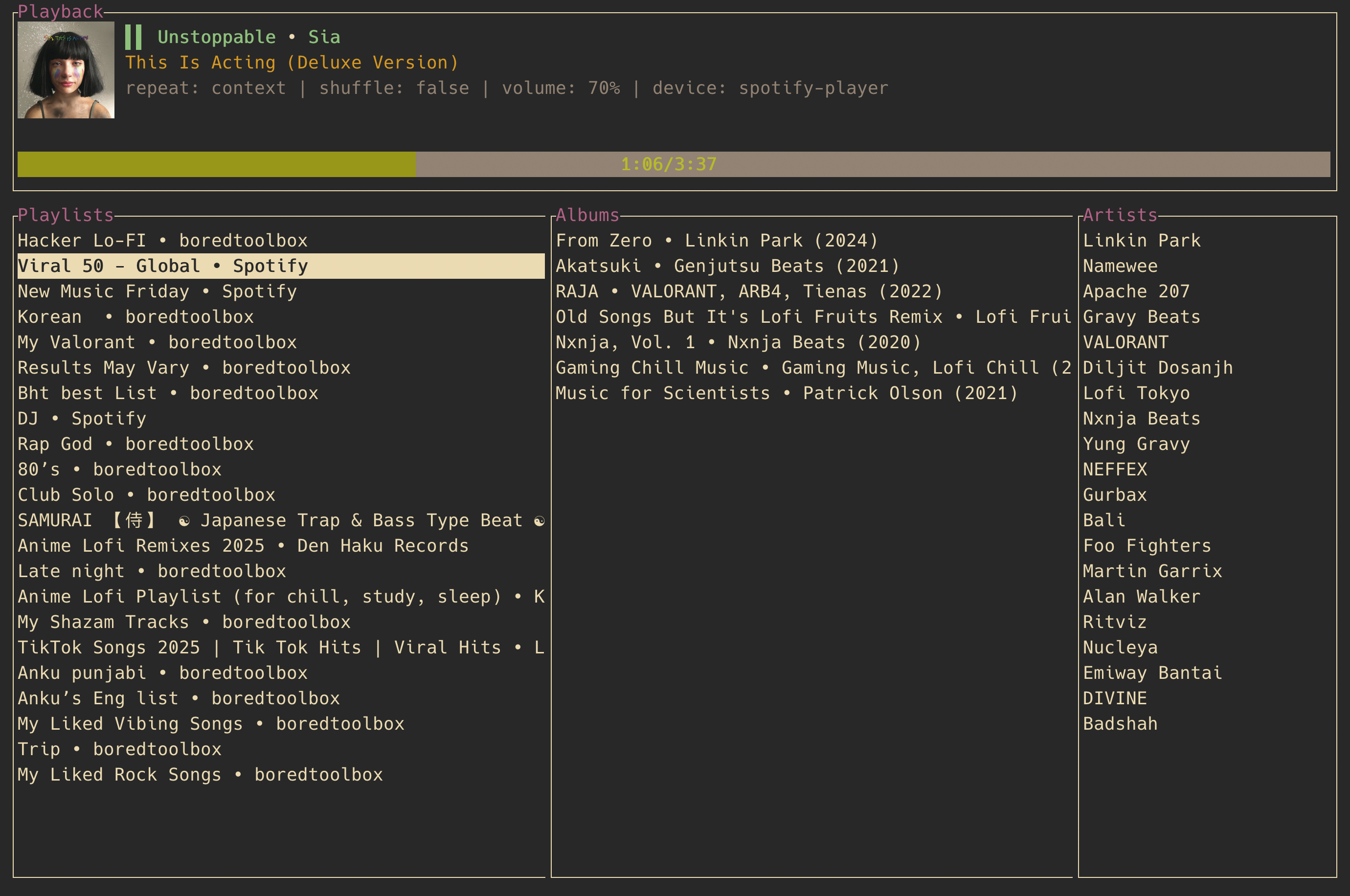Select "Anime Lofi Playlist (for chill, study, sleep)"
Screen dimensions: 1350x896
[x=281, y=597]
